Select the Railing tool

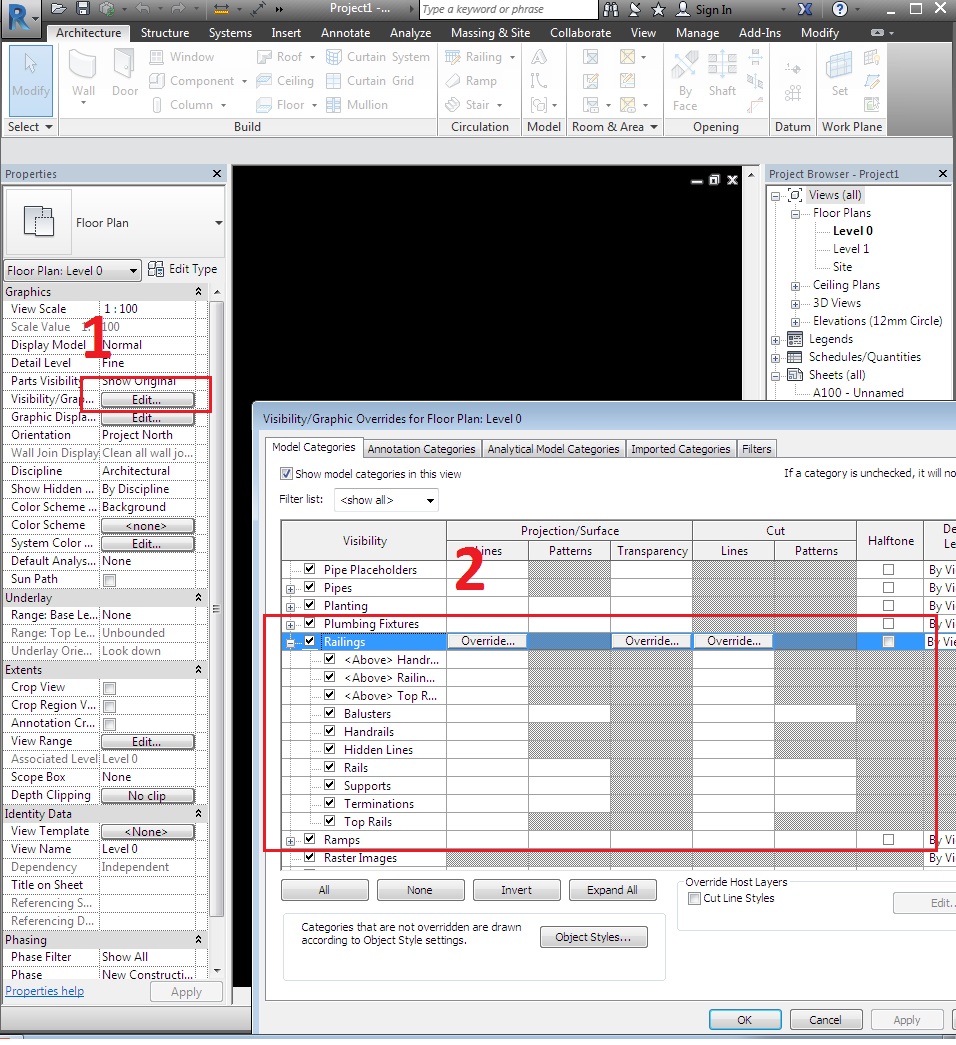click(x=480, y=57)
